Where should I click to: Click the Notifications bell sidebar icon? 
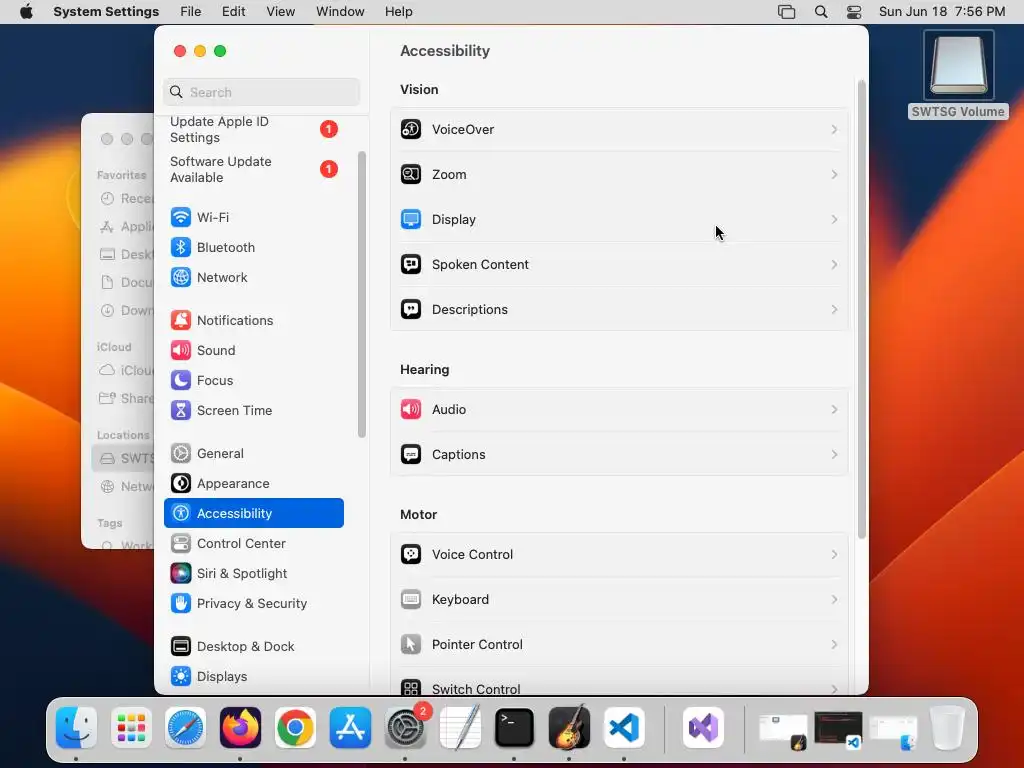pos(181,321)
